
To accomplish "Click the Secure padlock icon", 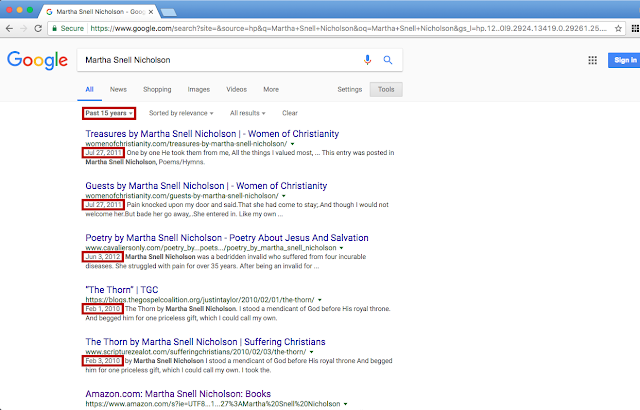I will click(x=54, y=29).
